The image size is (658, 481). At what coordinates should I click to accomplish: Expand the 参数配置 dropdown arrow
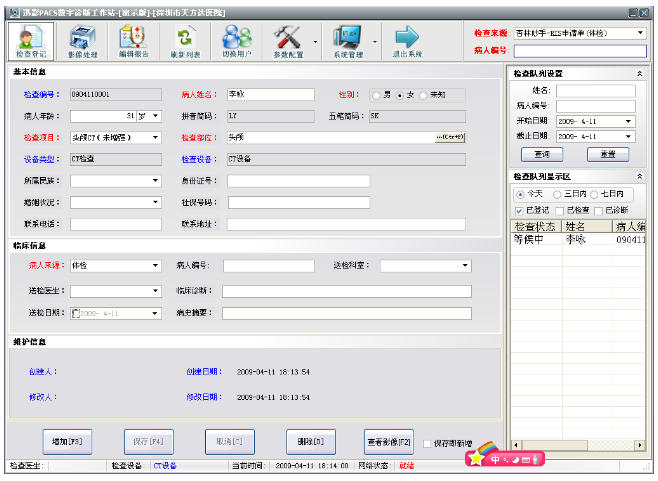click(315, 42)
